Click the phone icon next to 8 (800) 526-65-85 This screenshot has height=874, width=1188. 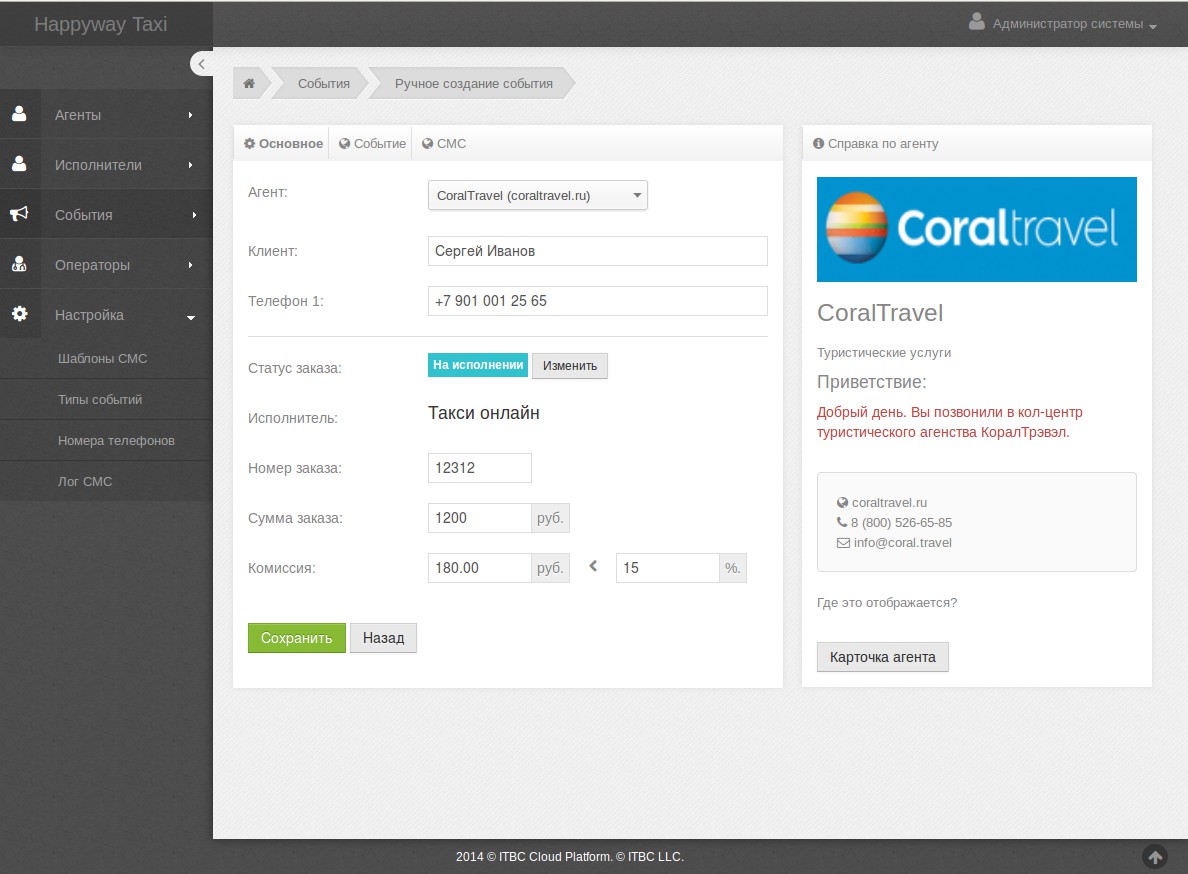pyautogui.click(x=841, y=522)
